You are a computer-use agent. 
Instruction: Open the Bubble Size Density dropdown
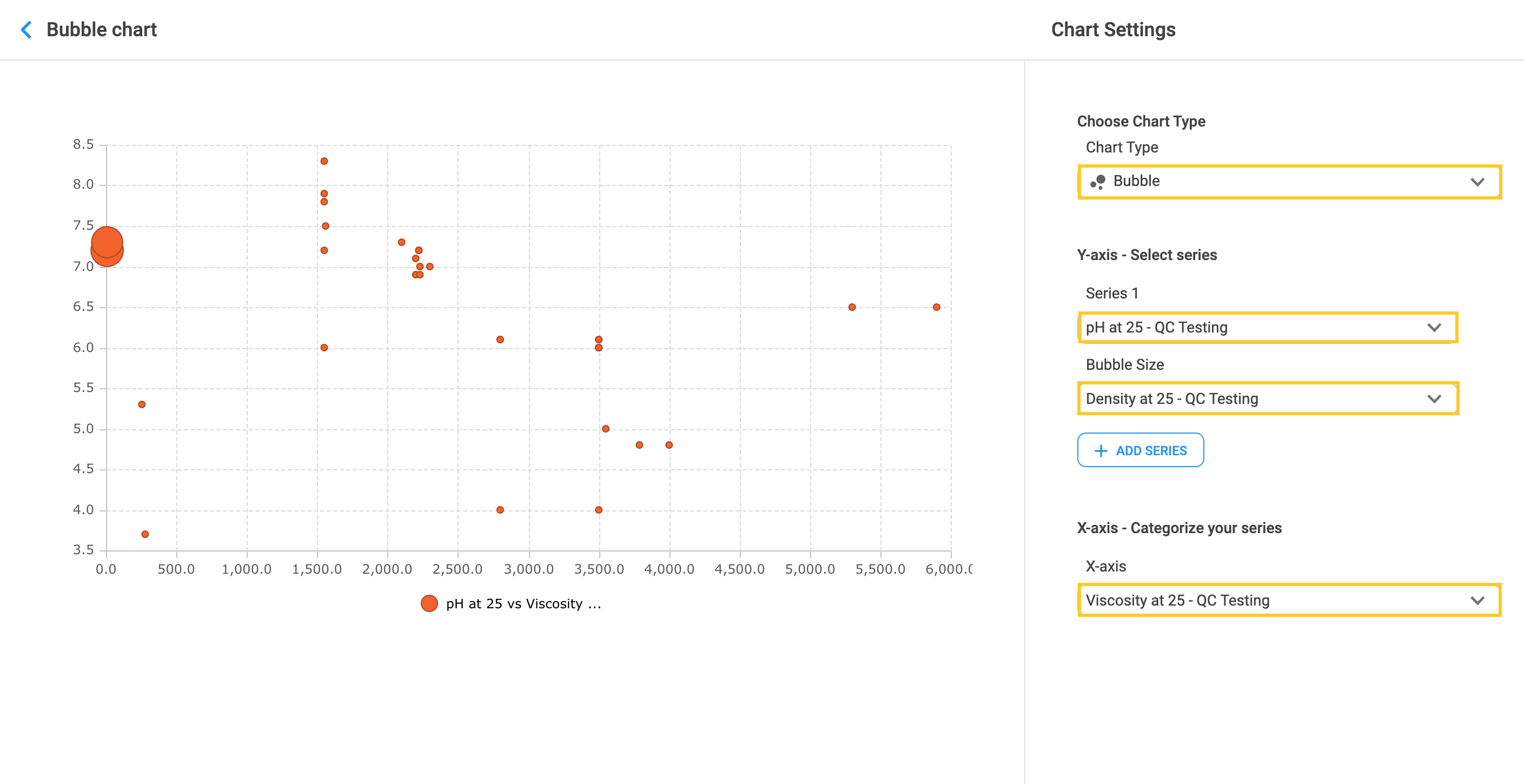pos(1267,399)
